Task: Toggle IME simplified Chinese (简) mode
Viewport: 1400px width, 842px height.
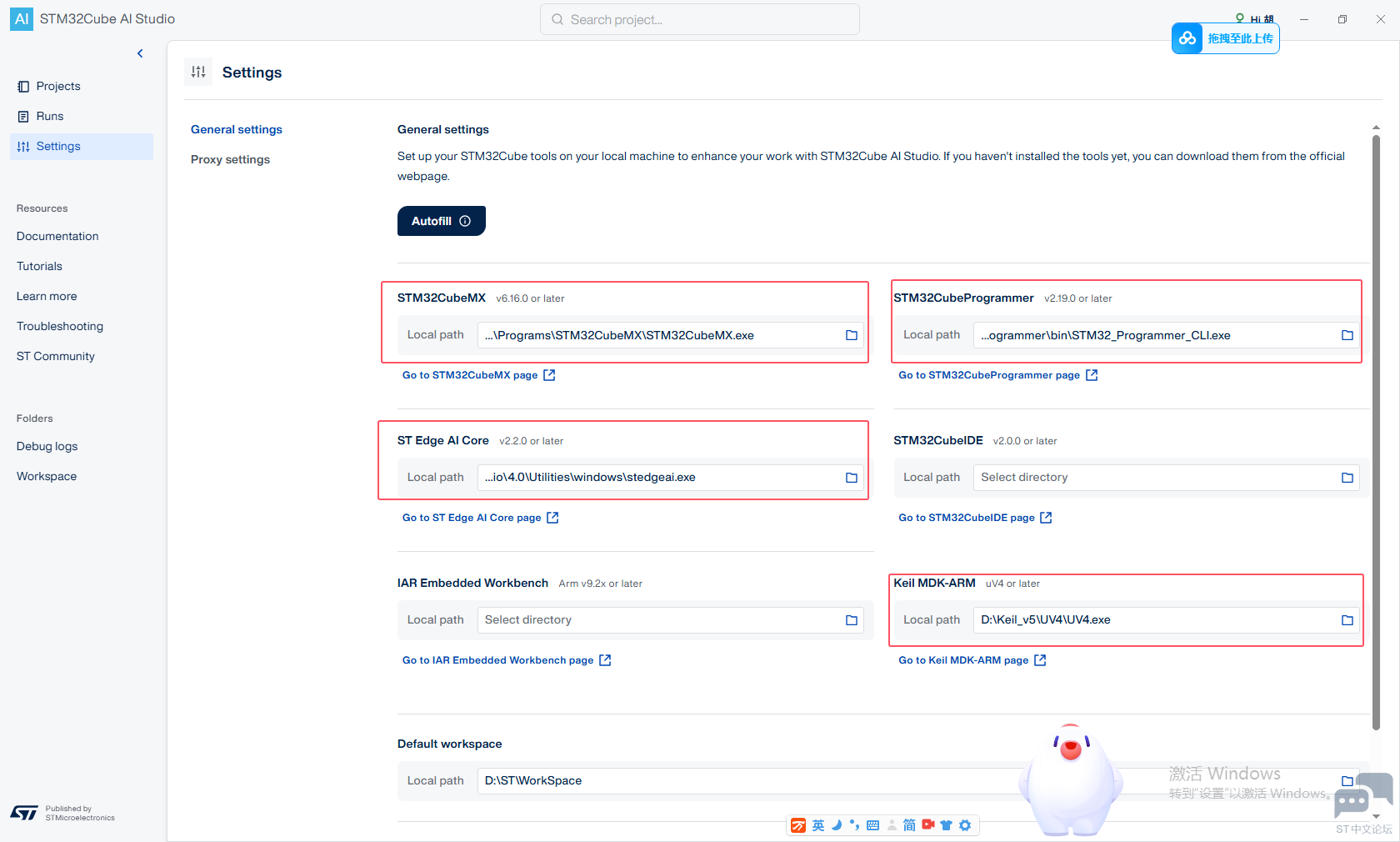Action: pos(909,825)
